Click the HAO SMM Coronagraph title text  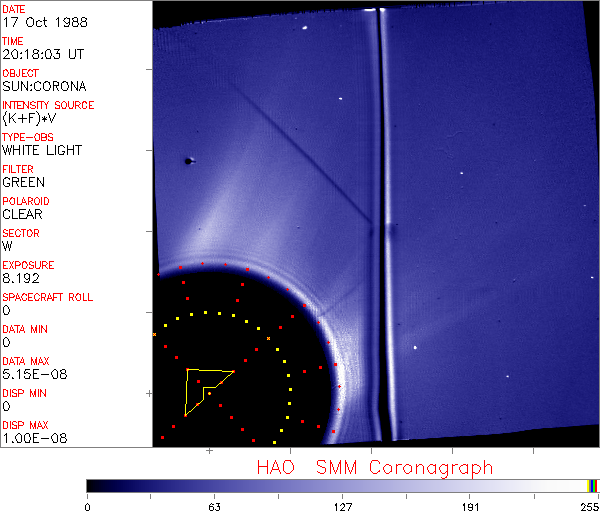[x=375, y=467]
